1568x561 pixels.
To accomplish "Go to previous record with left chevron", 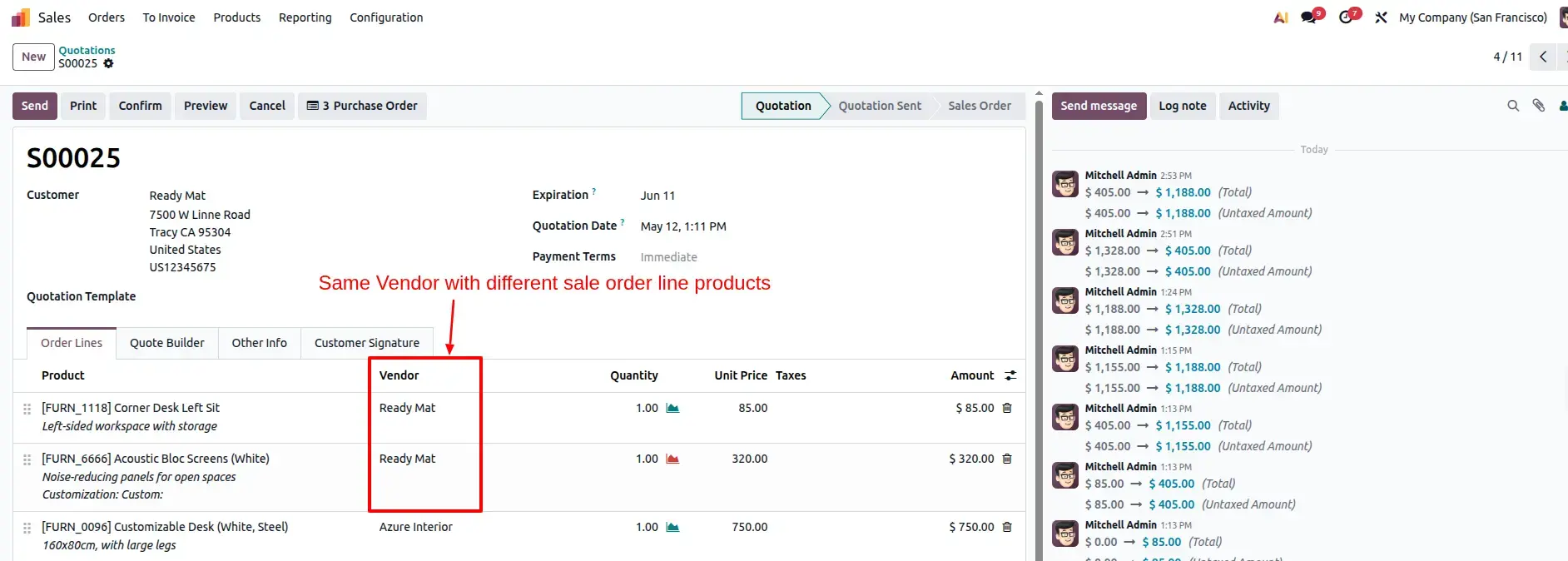I will pos(1543,57).
